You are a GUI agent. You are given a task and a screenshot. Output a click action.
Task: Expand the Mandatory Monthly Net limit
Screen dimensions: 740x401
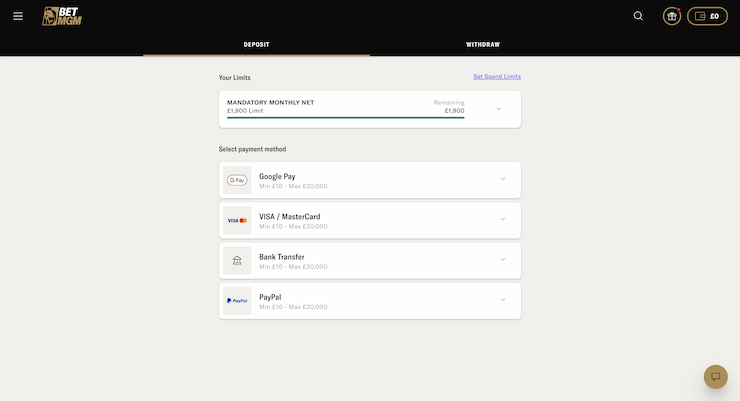click(x=499, y=109)
